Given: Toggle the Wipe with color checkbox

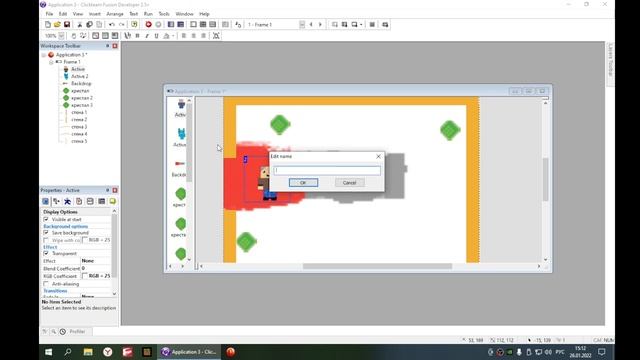Looking at the screenshot, I should pos(46,240).
